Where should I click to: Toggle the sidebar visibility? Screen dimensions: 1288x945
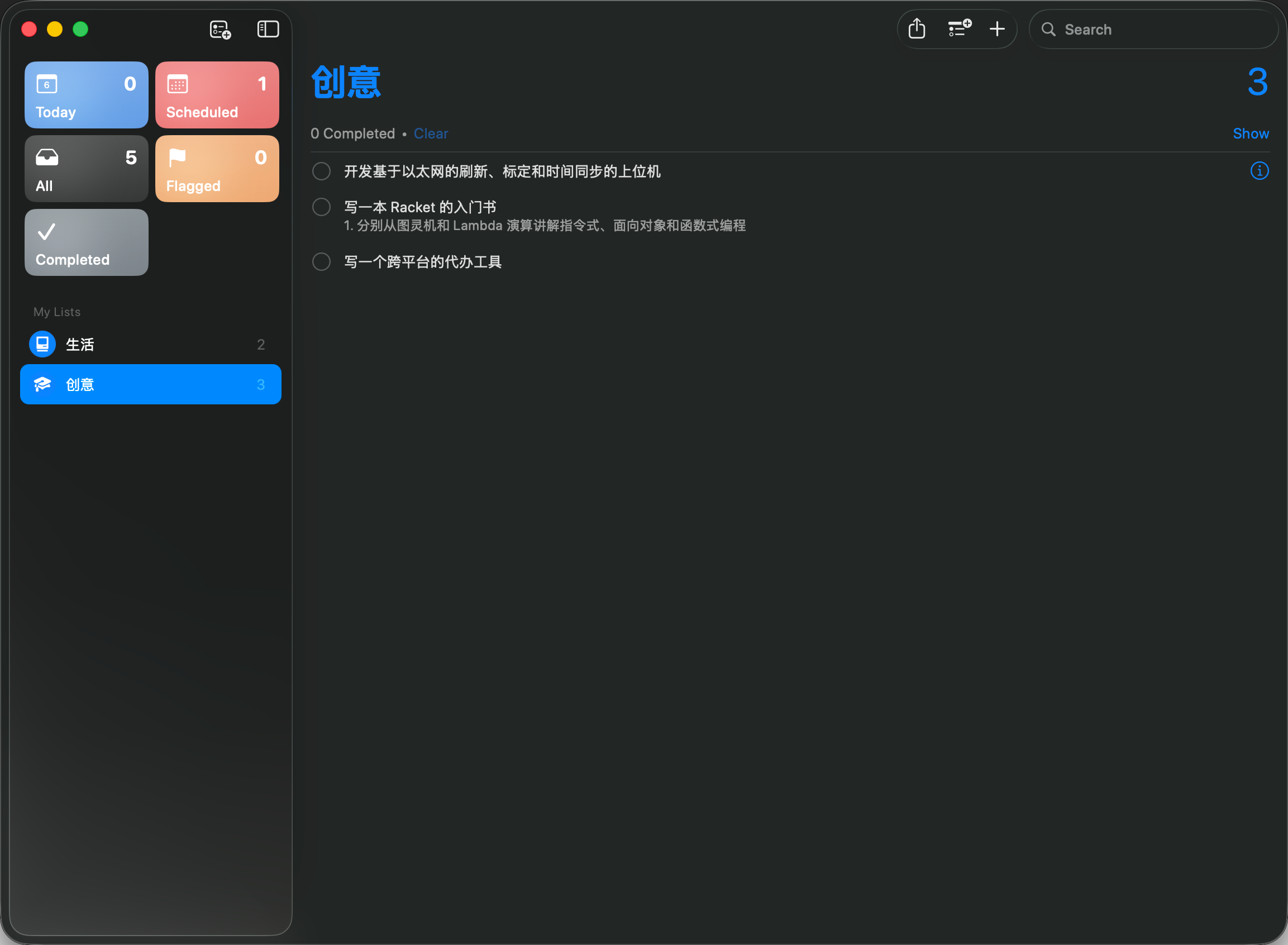coord(268,29)
